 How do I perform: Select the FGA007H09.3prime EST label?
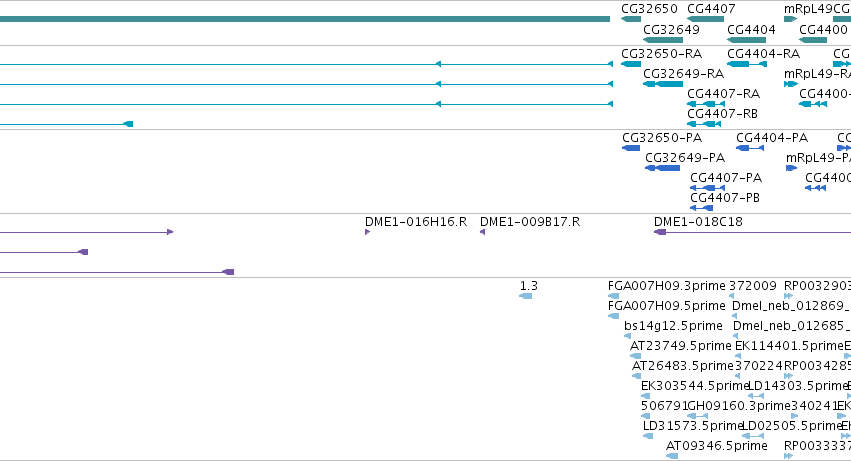pyautogui.click(x=666, y=286)
